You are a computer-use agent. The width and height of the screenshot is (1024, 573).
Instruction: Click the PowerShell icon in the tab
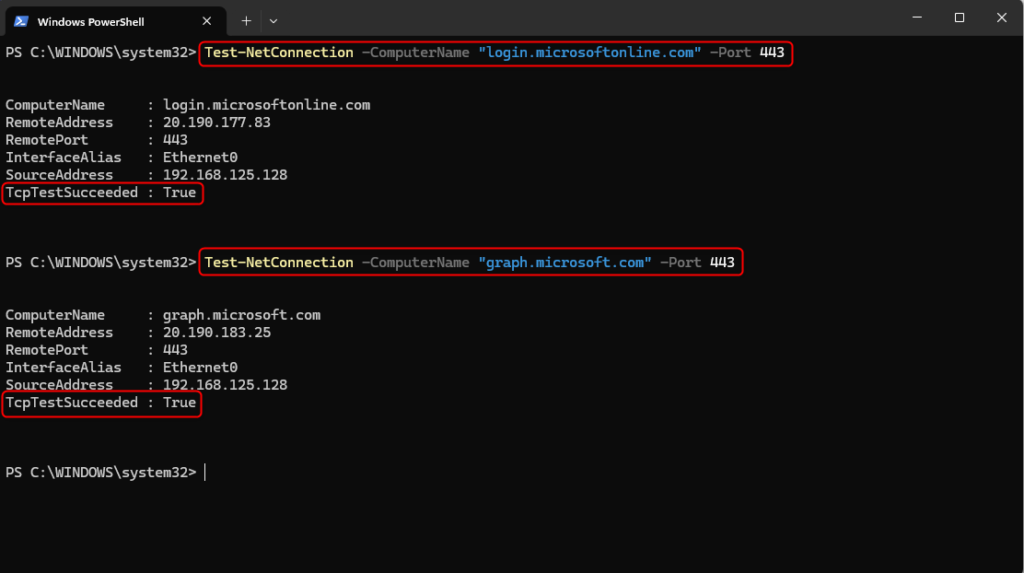[21, 21]
